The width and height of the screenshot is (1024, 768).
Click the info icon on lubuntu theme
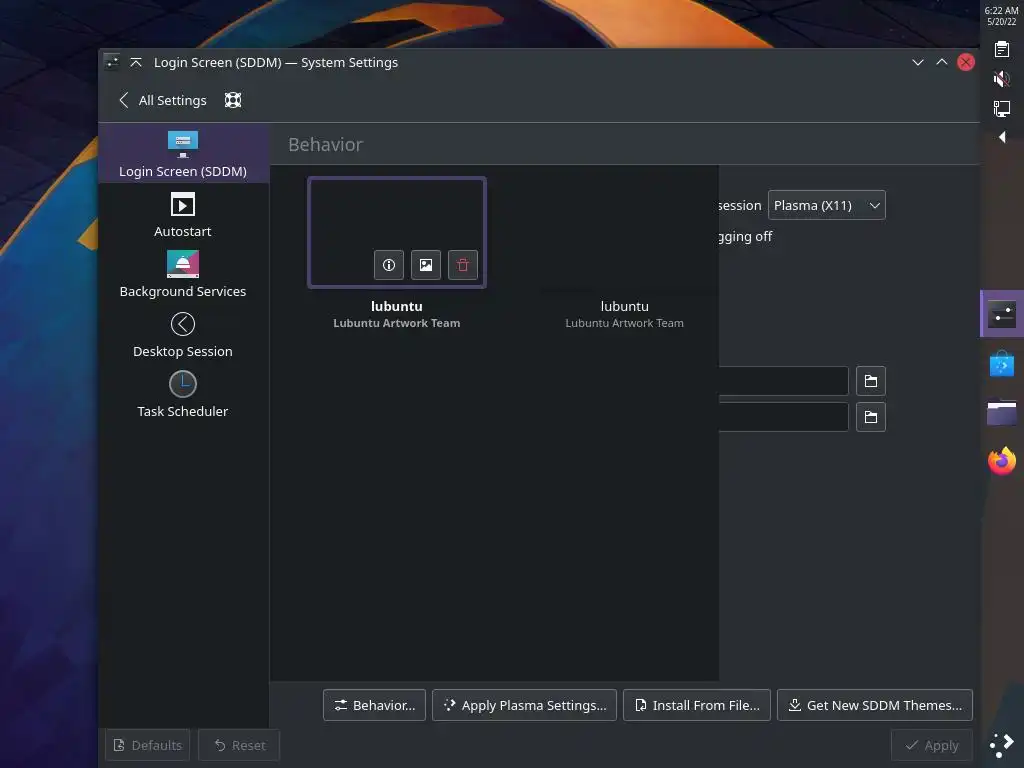click(x=389, y=264)
